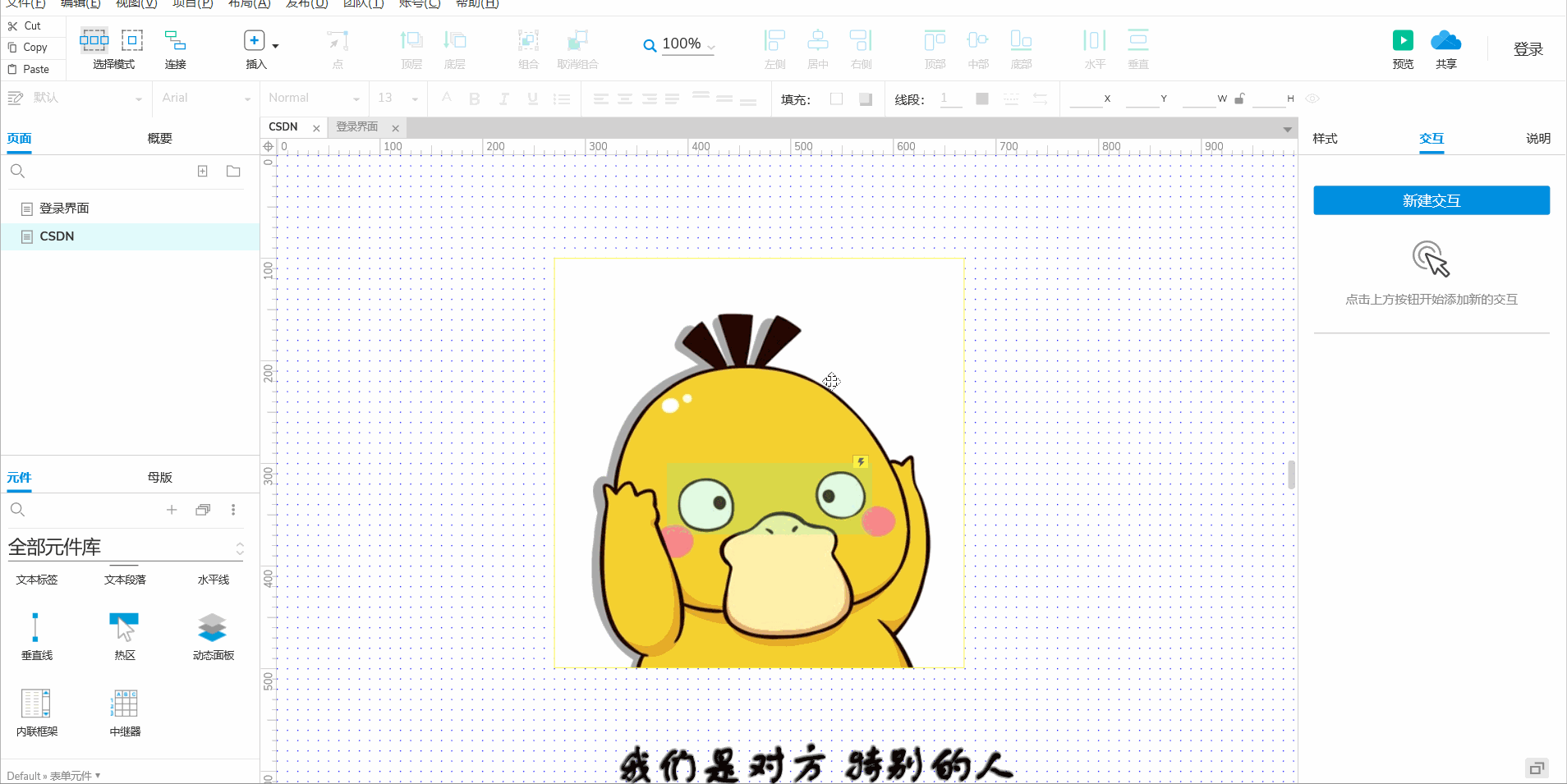
Task: Click the fill color swatch
Action: click(x=836, y=99)
